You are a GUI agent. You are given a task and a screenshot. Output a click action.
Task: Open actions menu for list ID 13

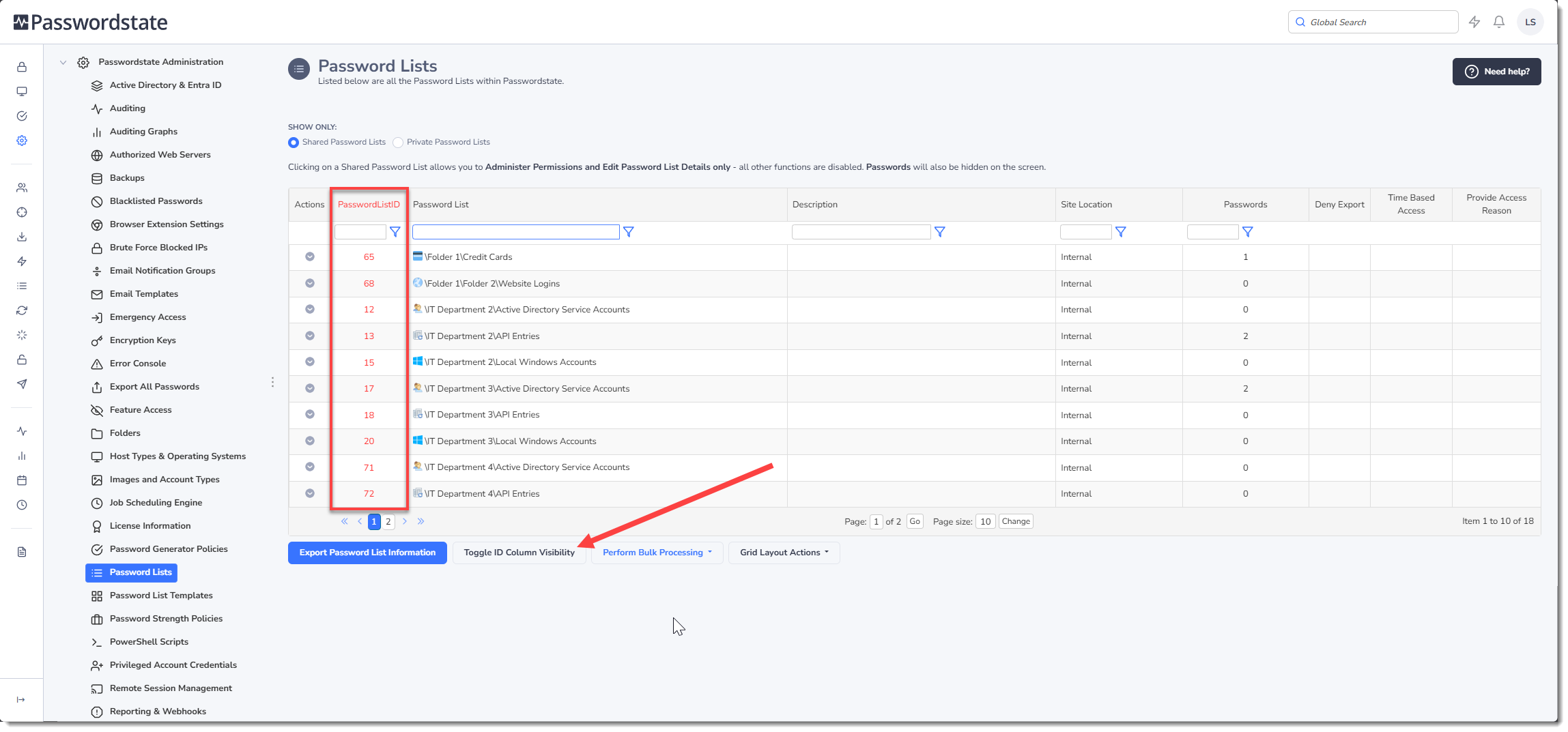click(x=310, y=336)
